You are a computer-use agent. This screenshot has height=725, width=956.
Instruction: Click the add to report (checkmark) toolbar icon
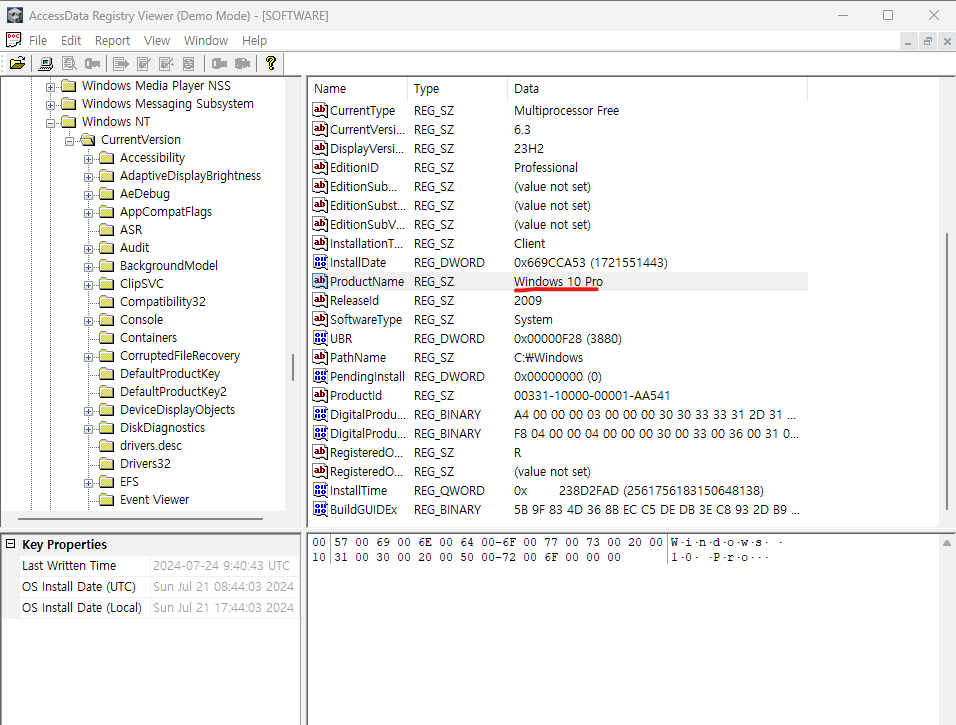(144, 63)
